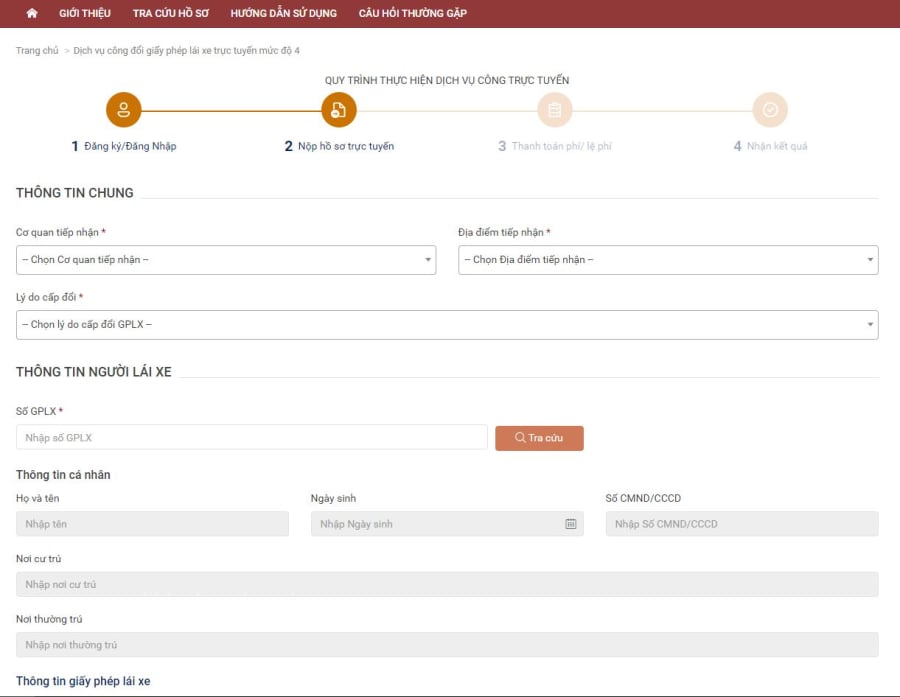Open the Tra cứu hồ sơ menu
The height and width of the screenshot is (697, 900).
170,13
